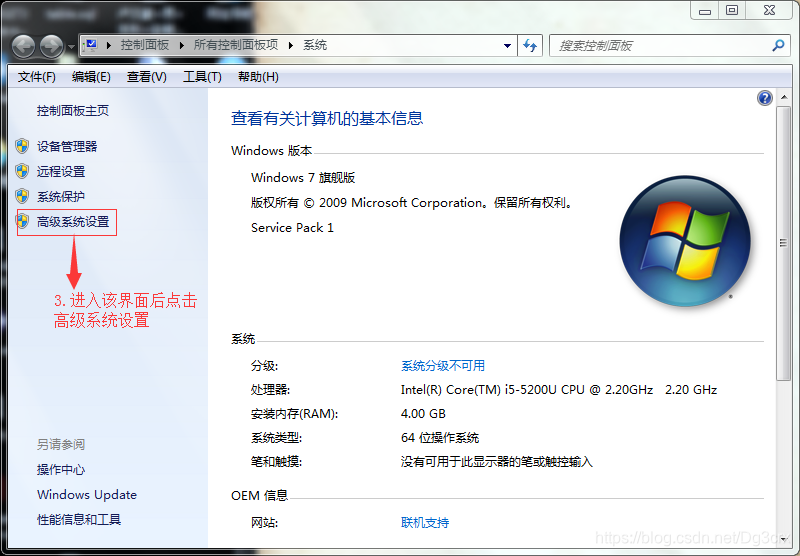Image resolution: width=800 pixels, height=556 pixels.
Task: Open Windows Update link
Action: pos(87,495)
